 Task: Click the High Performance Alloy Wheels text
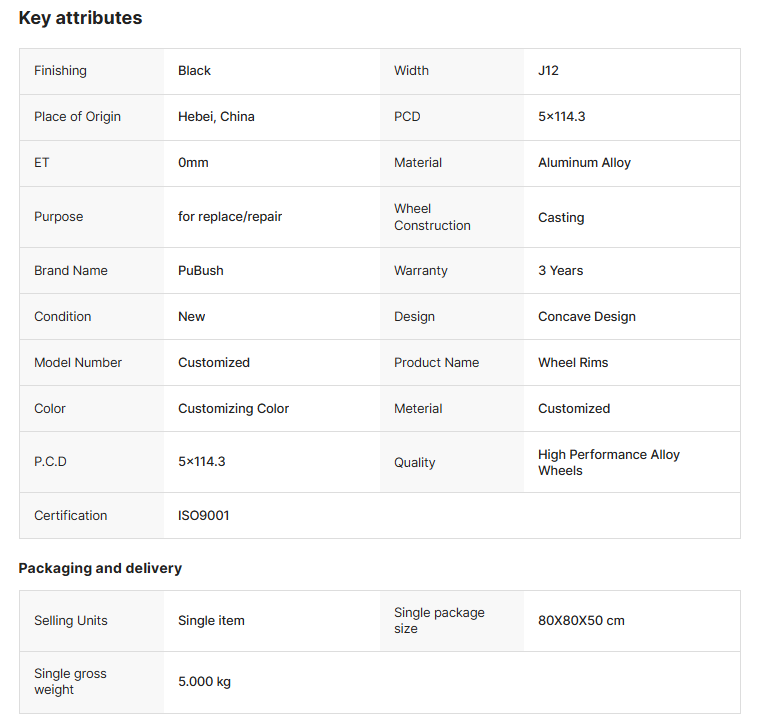click(608, 462)
